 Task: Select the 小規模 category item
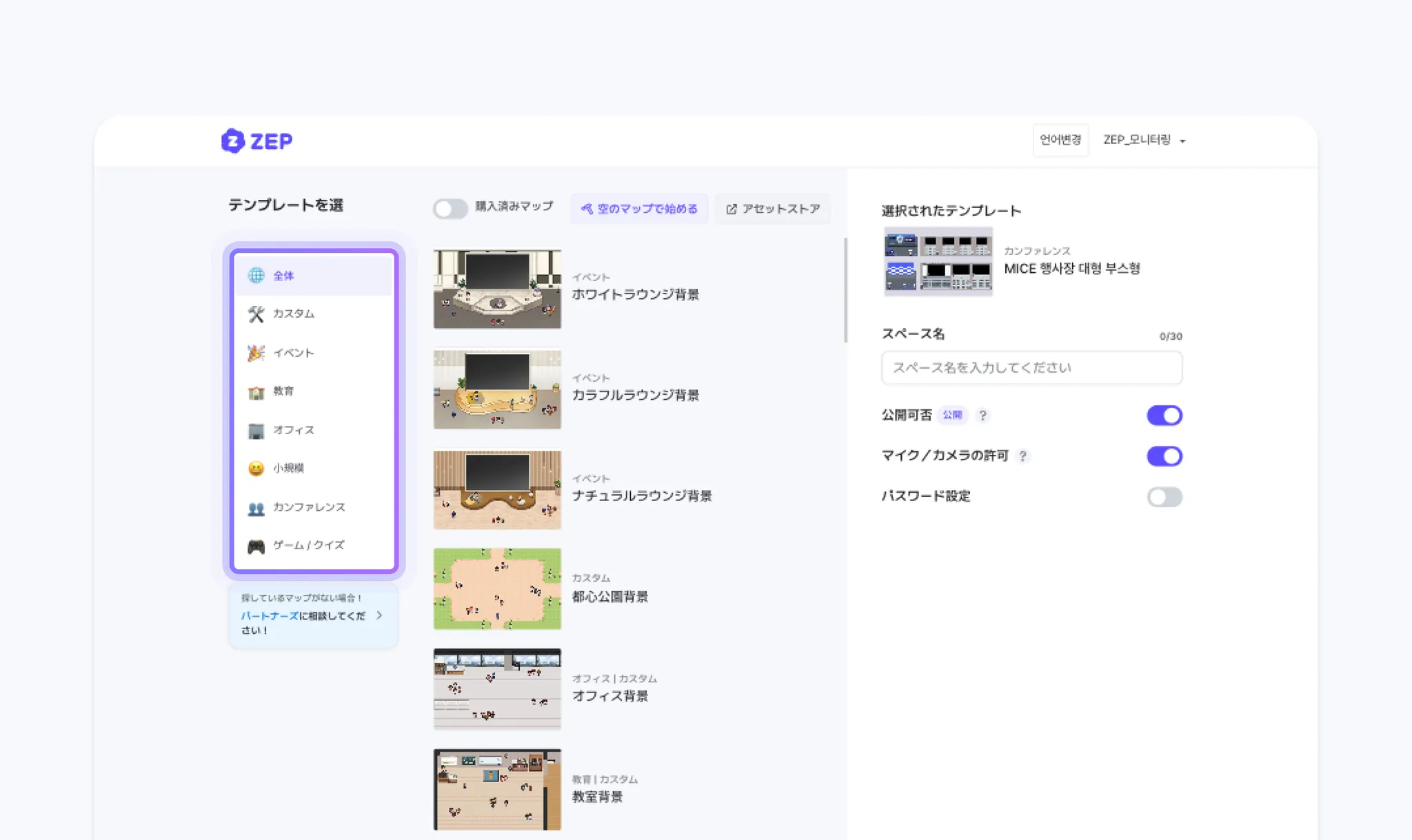288,468
